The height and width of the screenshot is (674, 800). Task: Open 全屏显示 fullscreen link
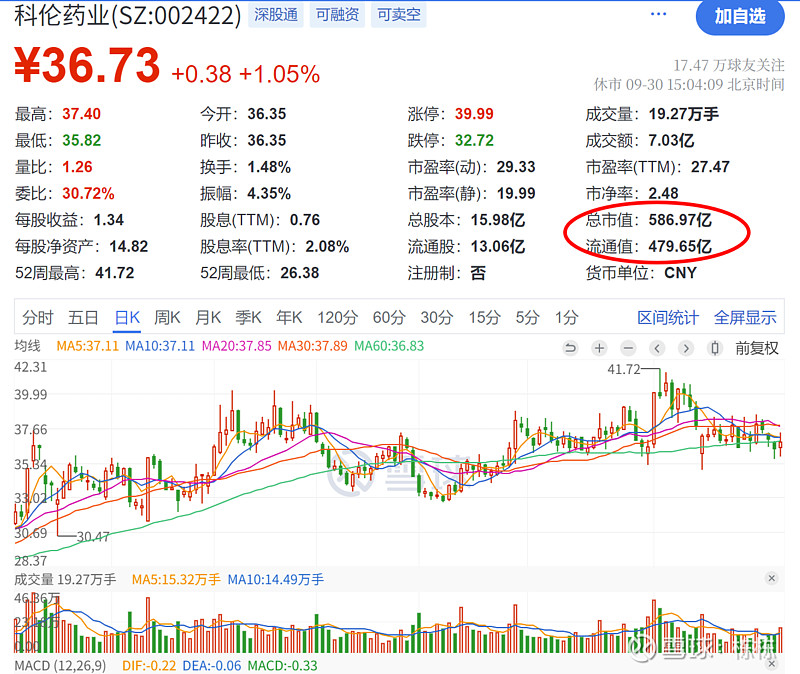click(745, 317)
